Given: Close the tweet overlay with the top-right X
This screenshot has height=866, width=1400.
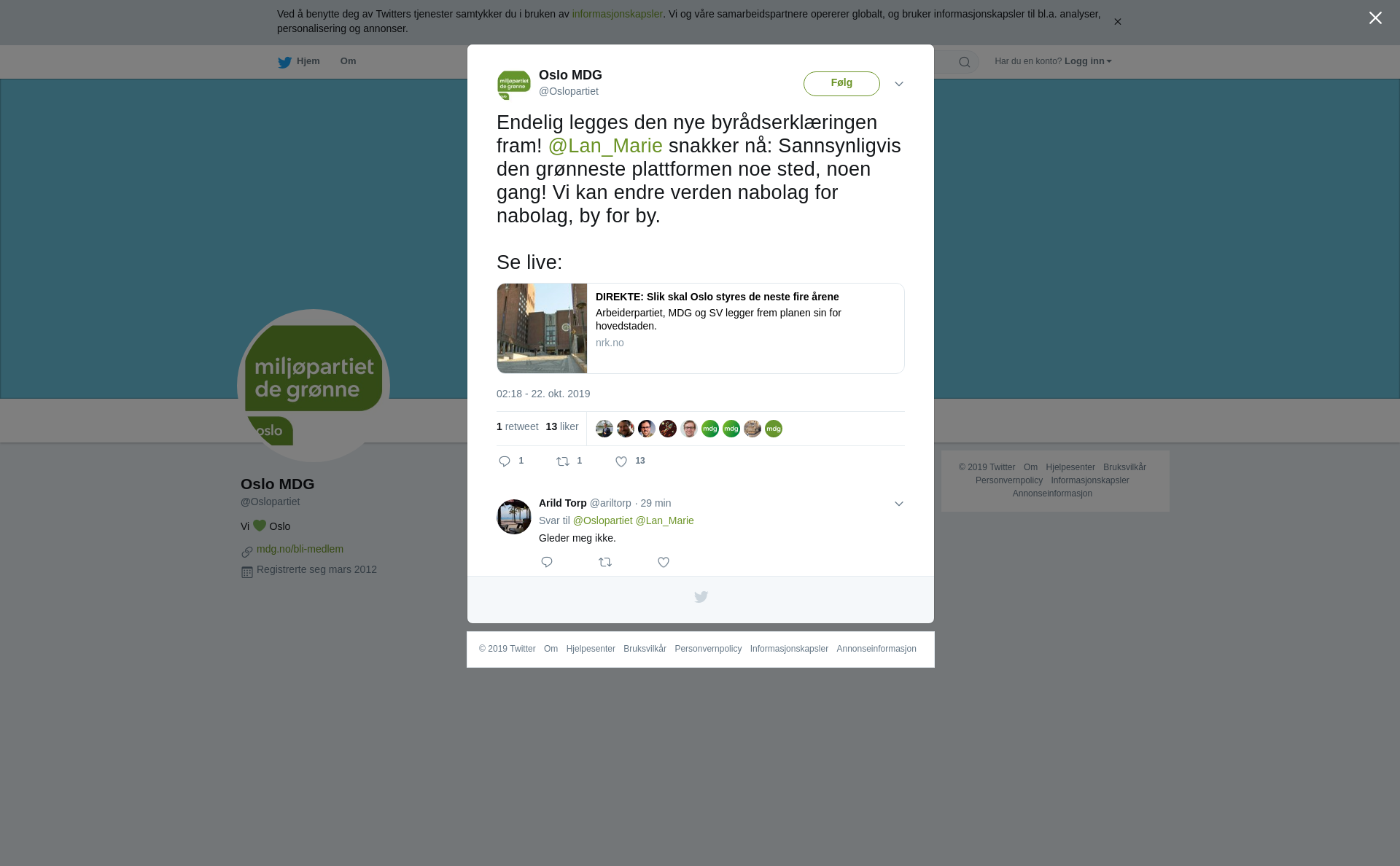Looking at the screenshot, I should [x=1375, y=18].
